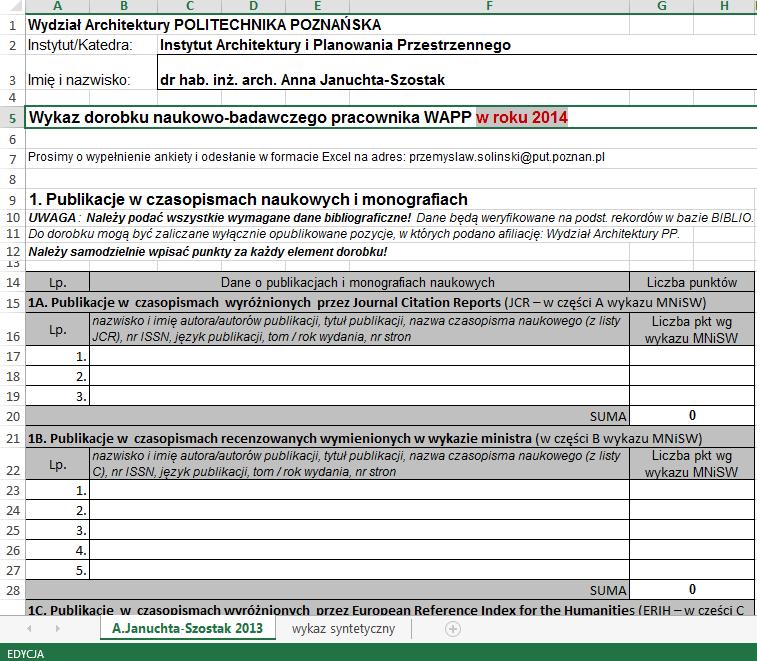Click publication entry cell in row 19
The width and height of the screenshot is (757, 661).
pos(359,395)
